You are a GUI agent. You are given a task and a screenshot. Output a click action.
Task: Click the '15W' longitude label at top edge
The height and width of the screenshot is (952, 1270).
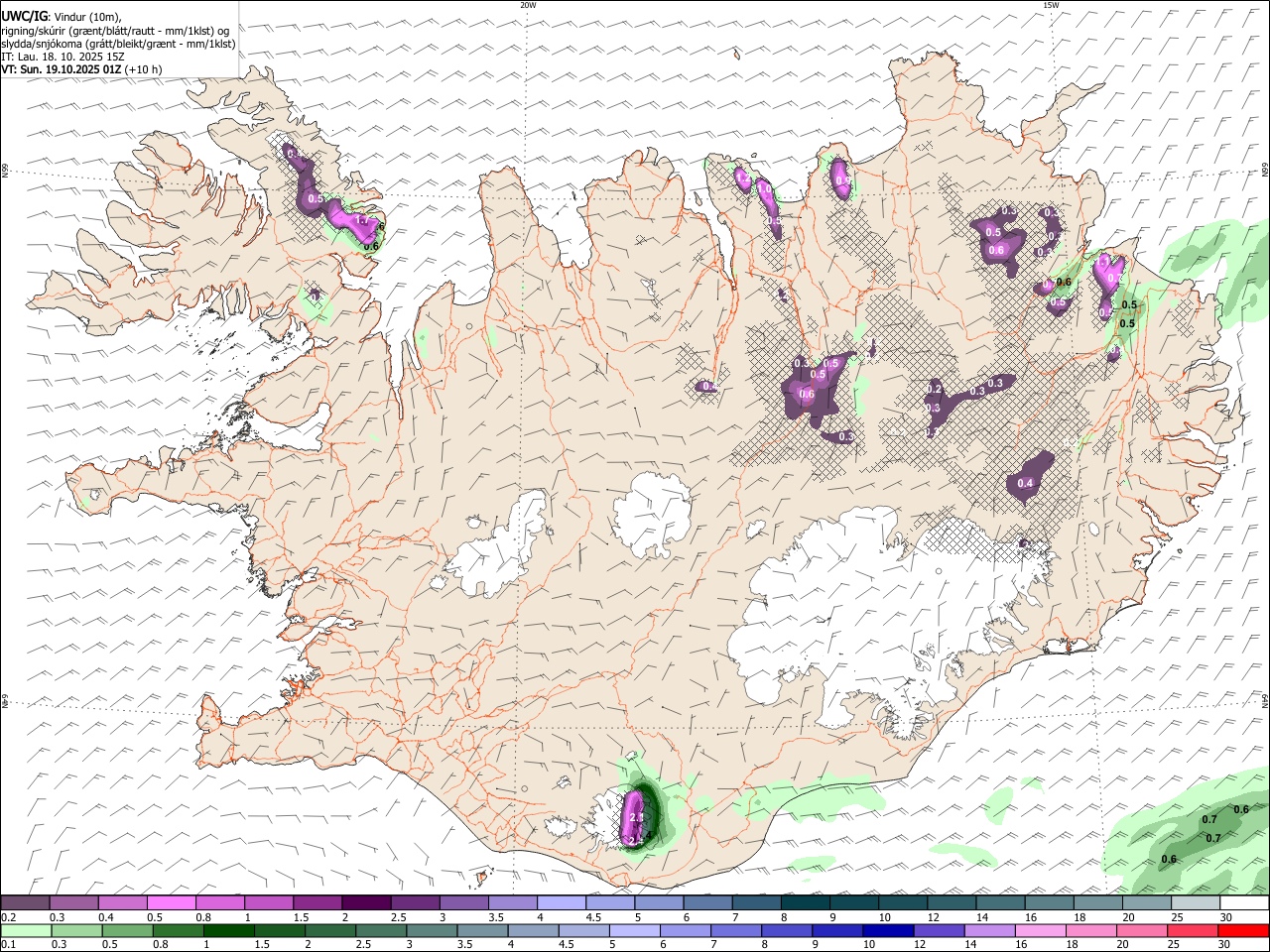point(1051,5)
